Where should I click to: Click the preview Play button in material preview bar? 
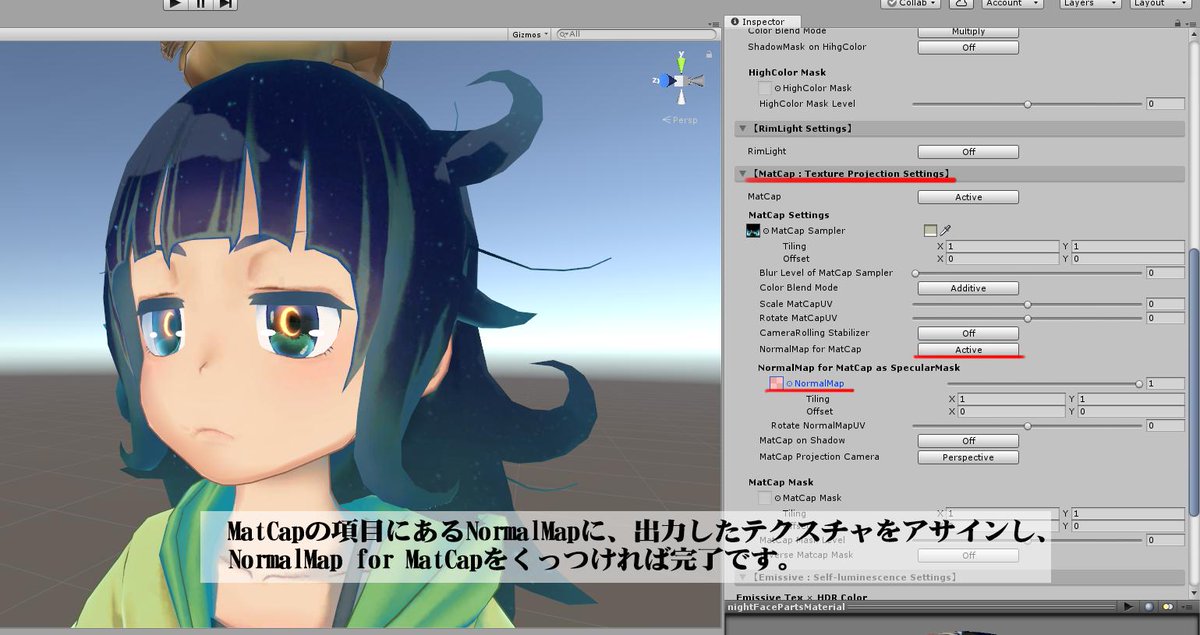pos(1127,607)
